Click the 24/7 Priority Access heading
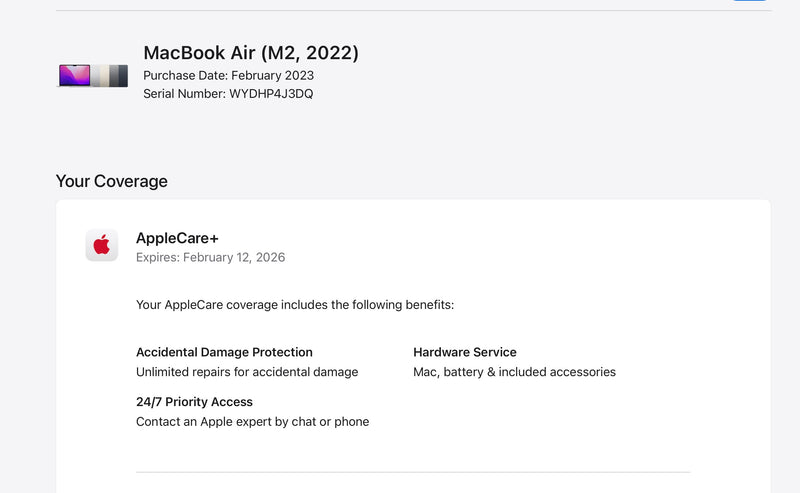This screenshot has height=493, width=800. (194, 402)
